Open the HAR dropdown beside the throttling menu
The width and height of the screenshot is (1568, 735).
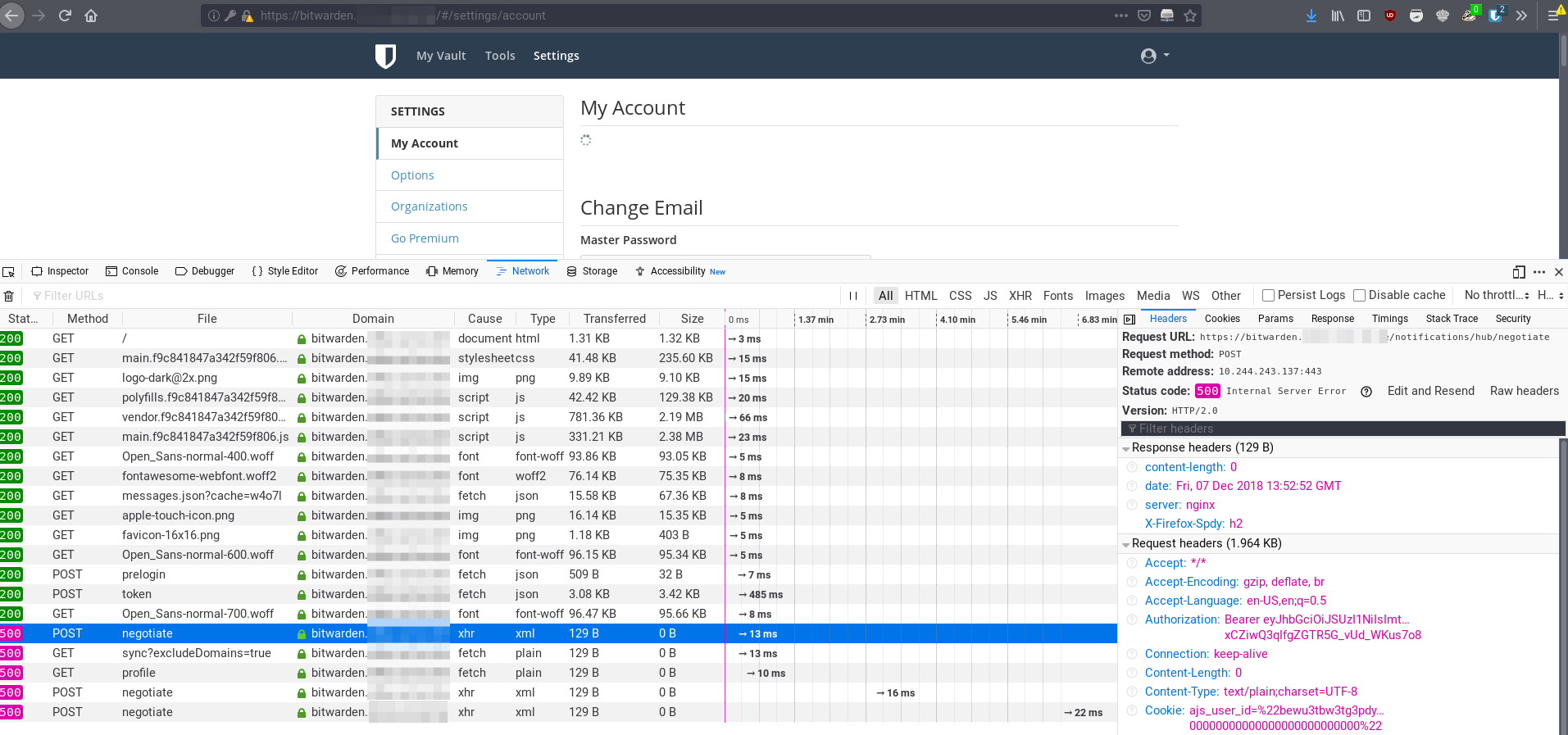[1551, 295]
